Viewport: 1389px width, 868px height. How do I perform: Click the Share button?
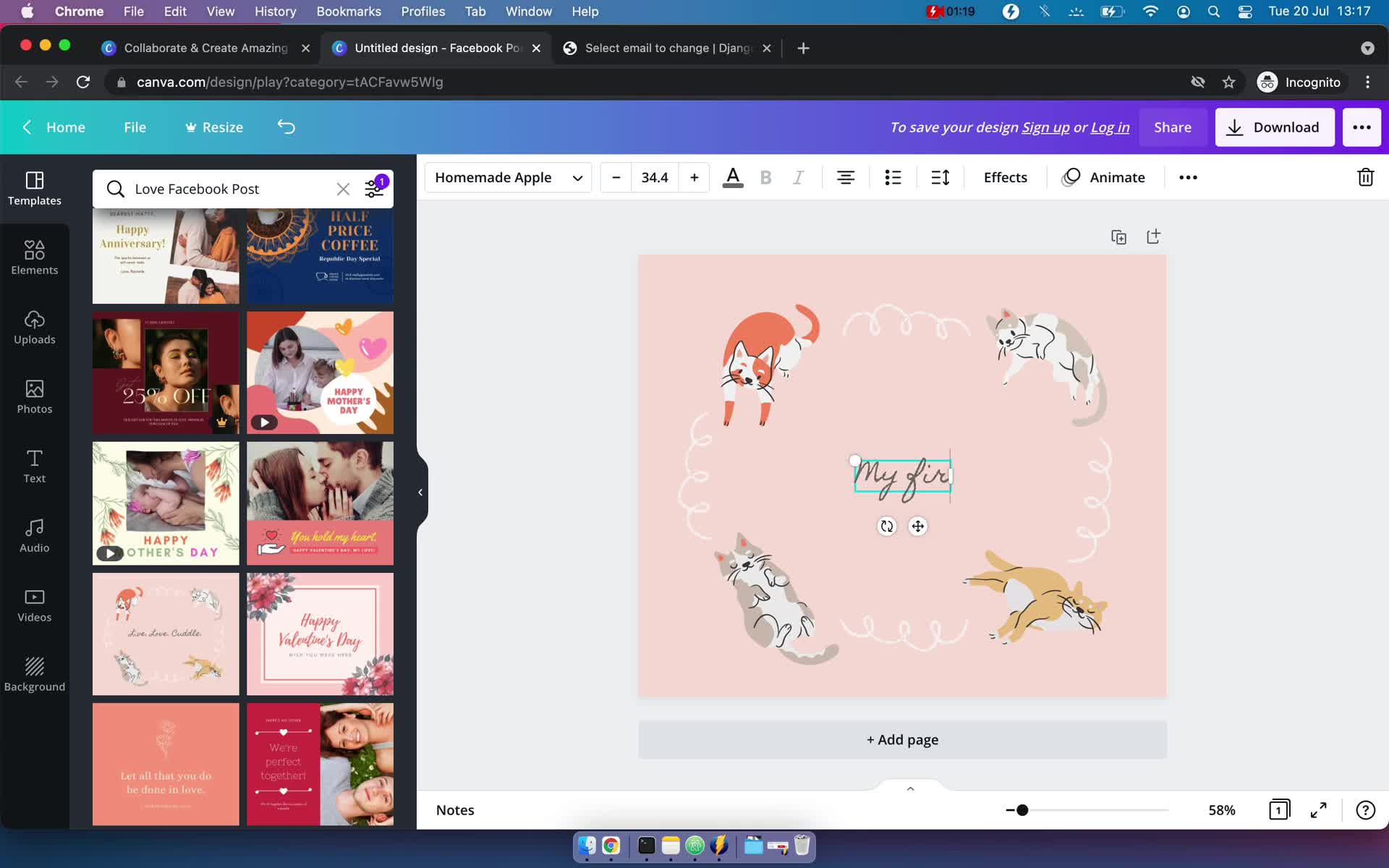pyautogui.click(x=1173, y=127)
